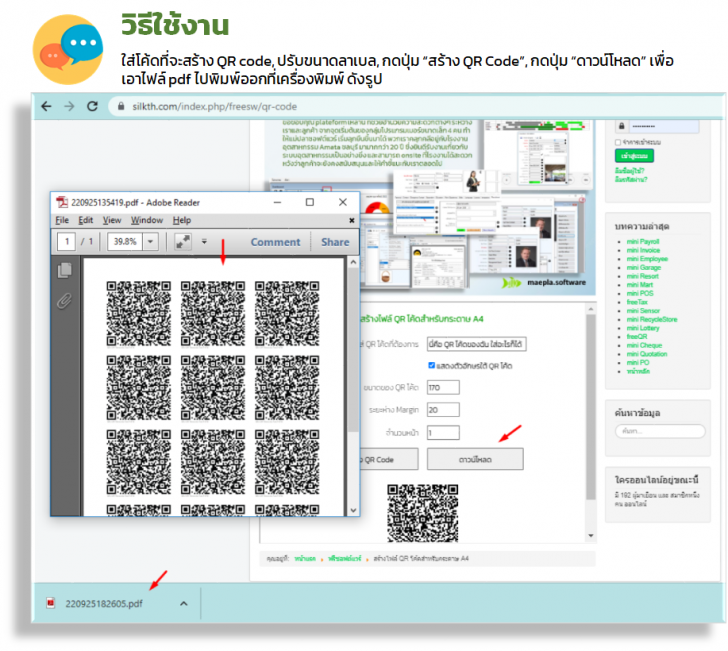Toggle the show text under QR code checkbox
Viewport: 728px width, 651px height.
click(431, 365)
